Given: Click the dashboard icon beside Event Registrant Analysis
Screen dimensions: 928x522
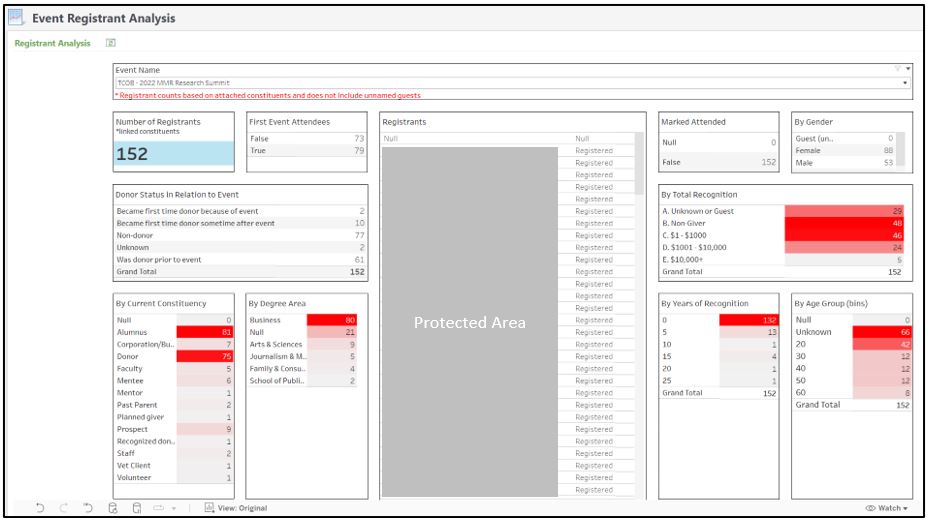Looking at the screenshot, I should click(16, 17).
